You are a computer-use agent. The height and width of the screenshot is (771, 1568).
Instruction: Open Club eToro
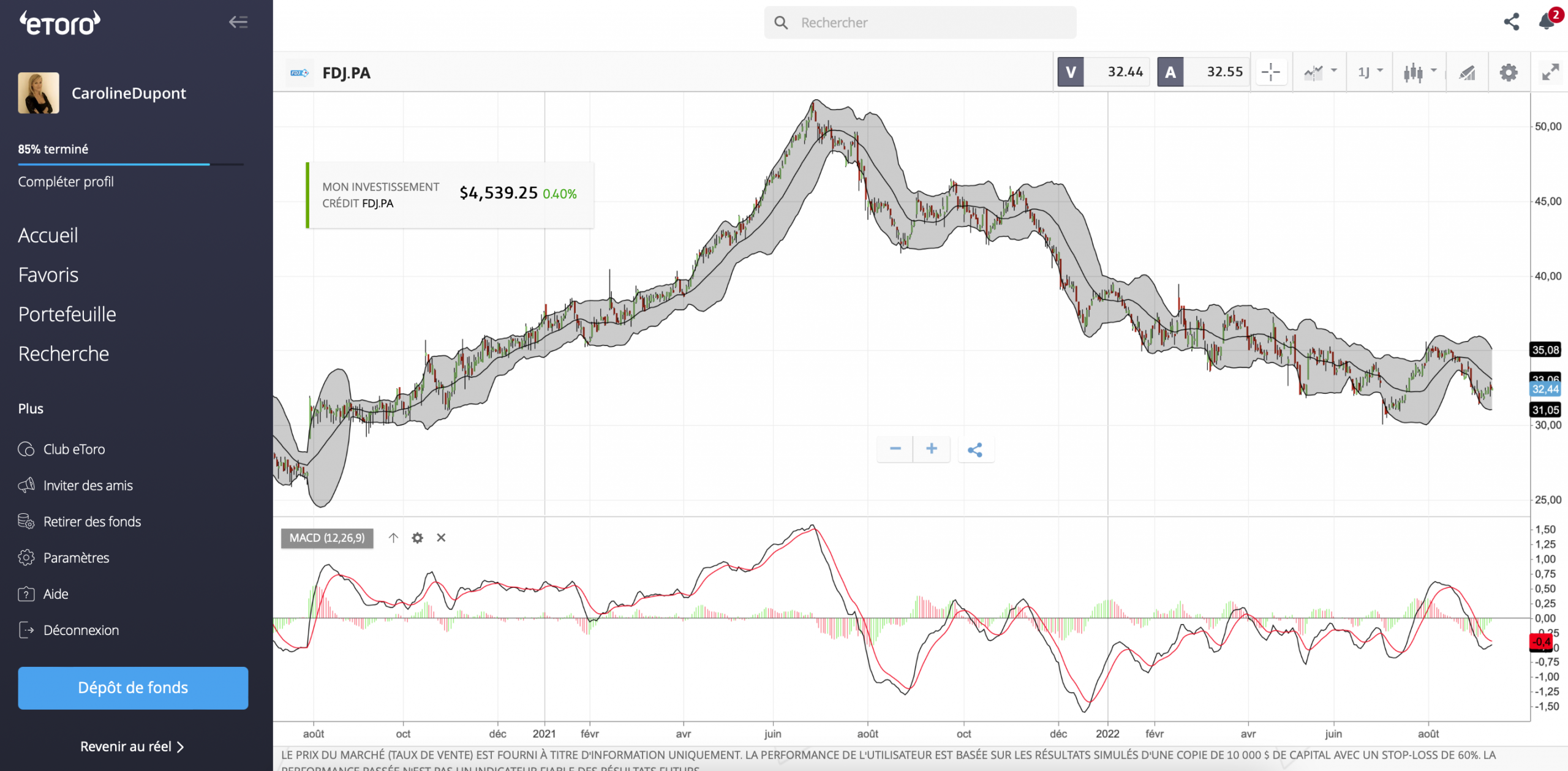pos(74,449)
